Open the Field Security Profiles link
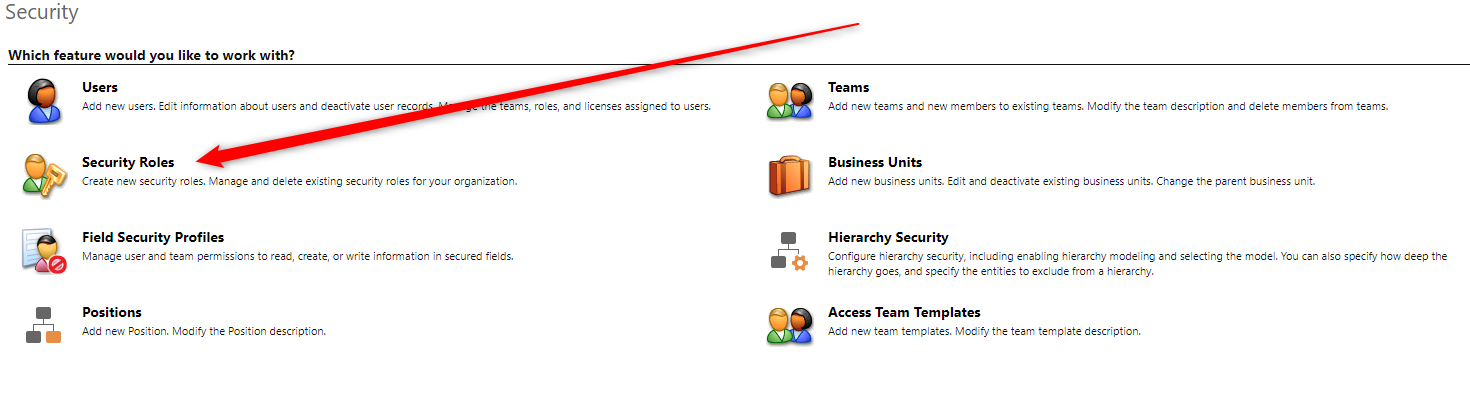1470x406 pixels. [153, 237]
